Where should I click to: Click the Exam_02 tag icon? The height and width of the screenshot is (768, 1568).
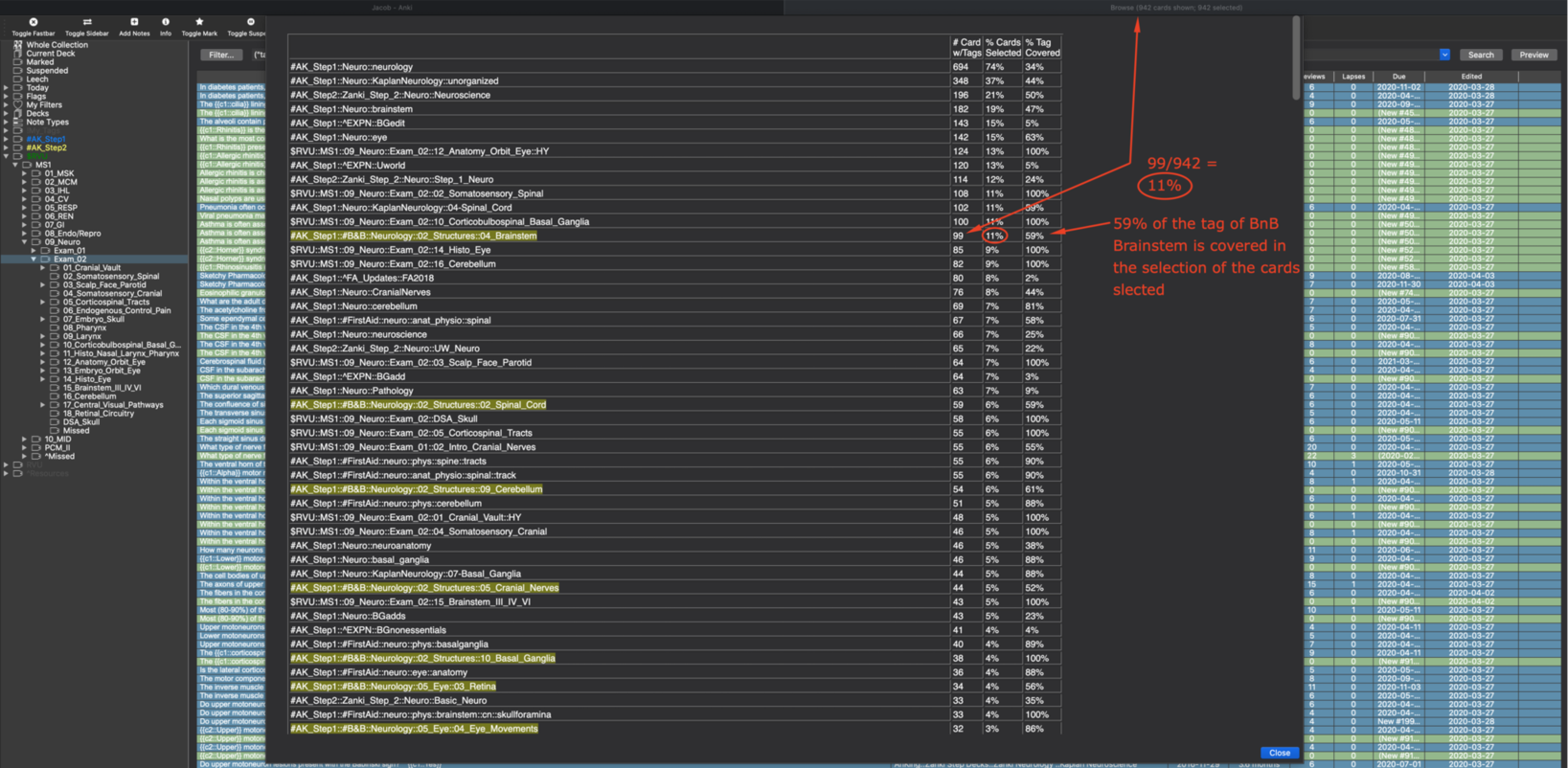pyautogui.click(x=45, y=260)
